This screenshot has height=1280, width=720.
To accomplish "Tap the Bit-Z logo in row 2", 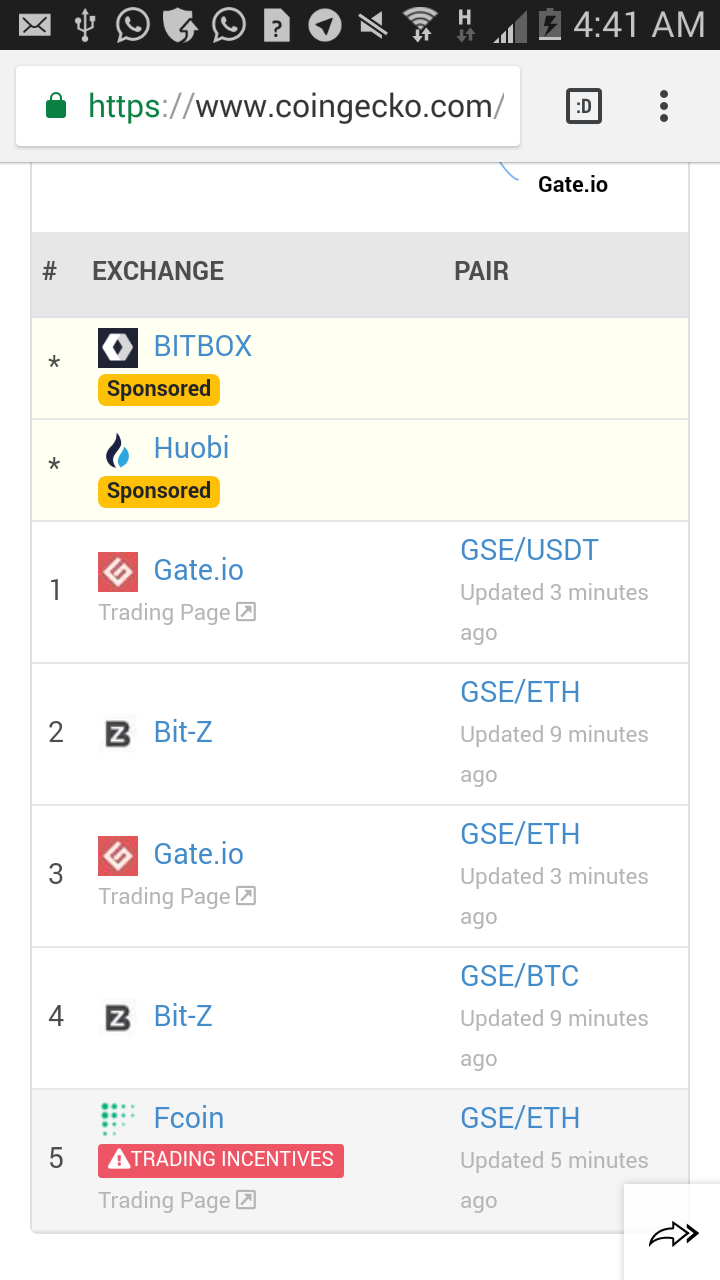I will [x=118, y=735].
